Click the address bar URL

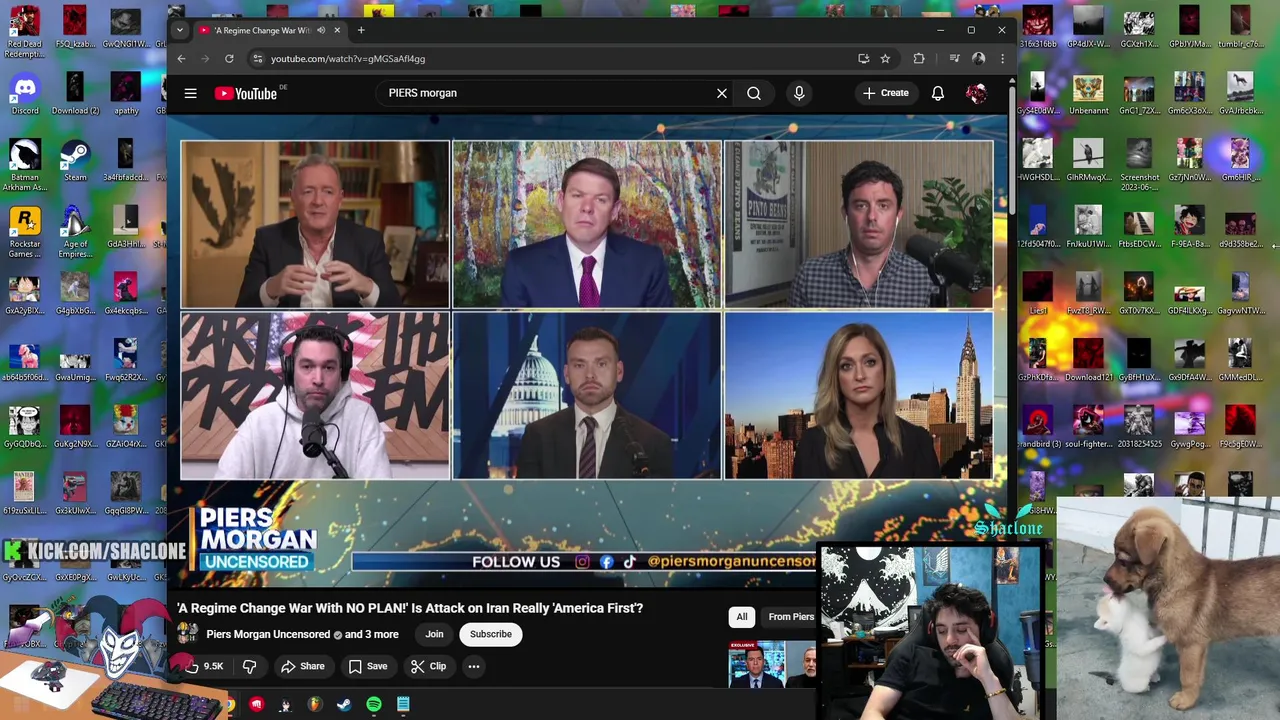click(348, 59)
